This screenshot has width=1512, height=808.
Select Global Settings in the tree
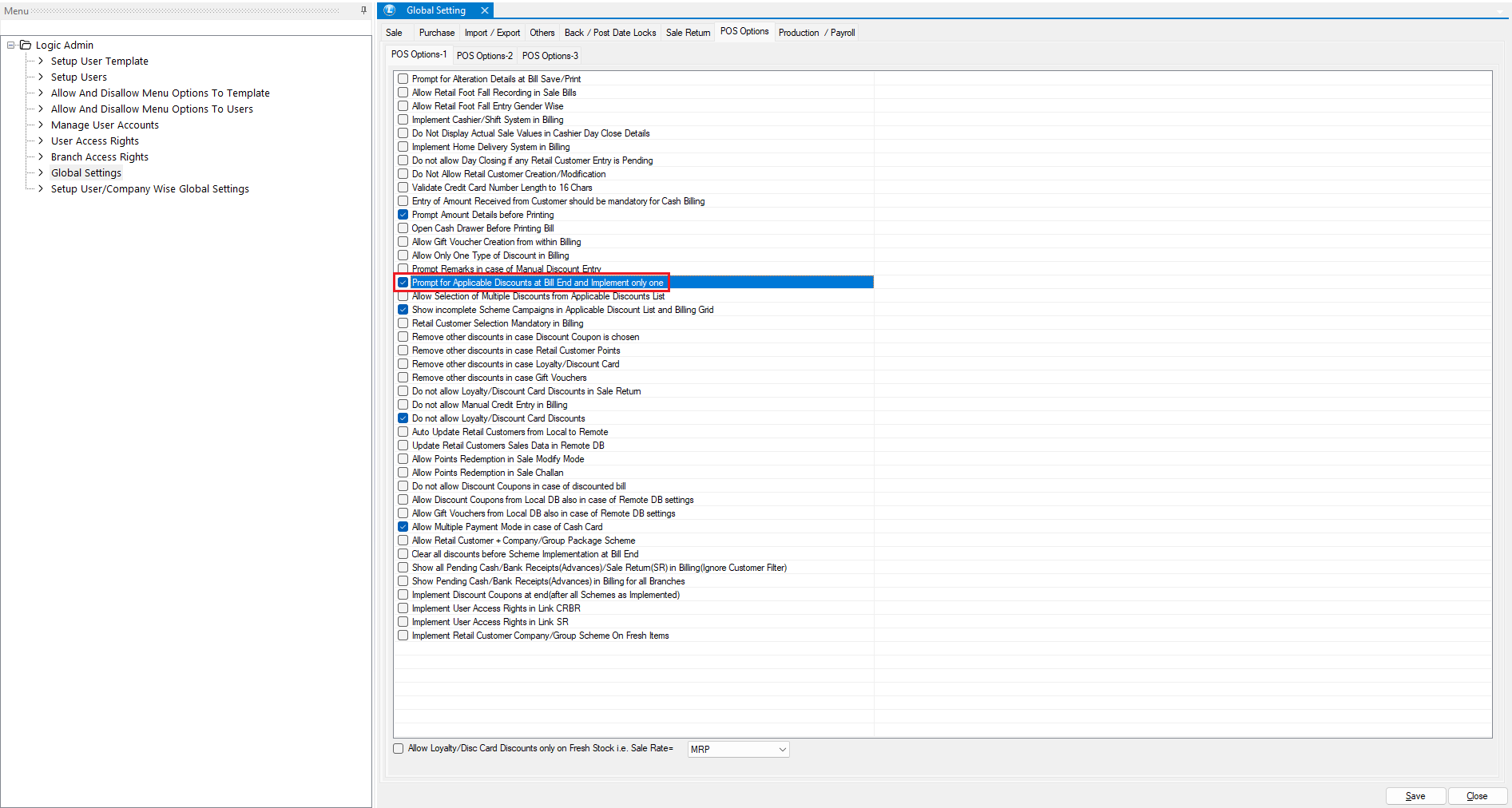[86, 173]
